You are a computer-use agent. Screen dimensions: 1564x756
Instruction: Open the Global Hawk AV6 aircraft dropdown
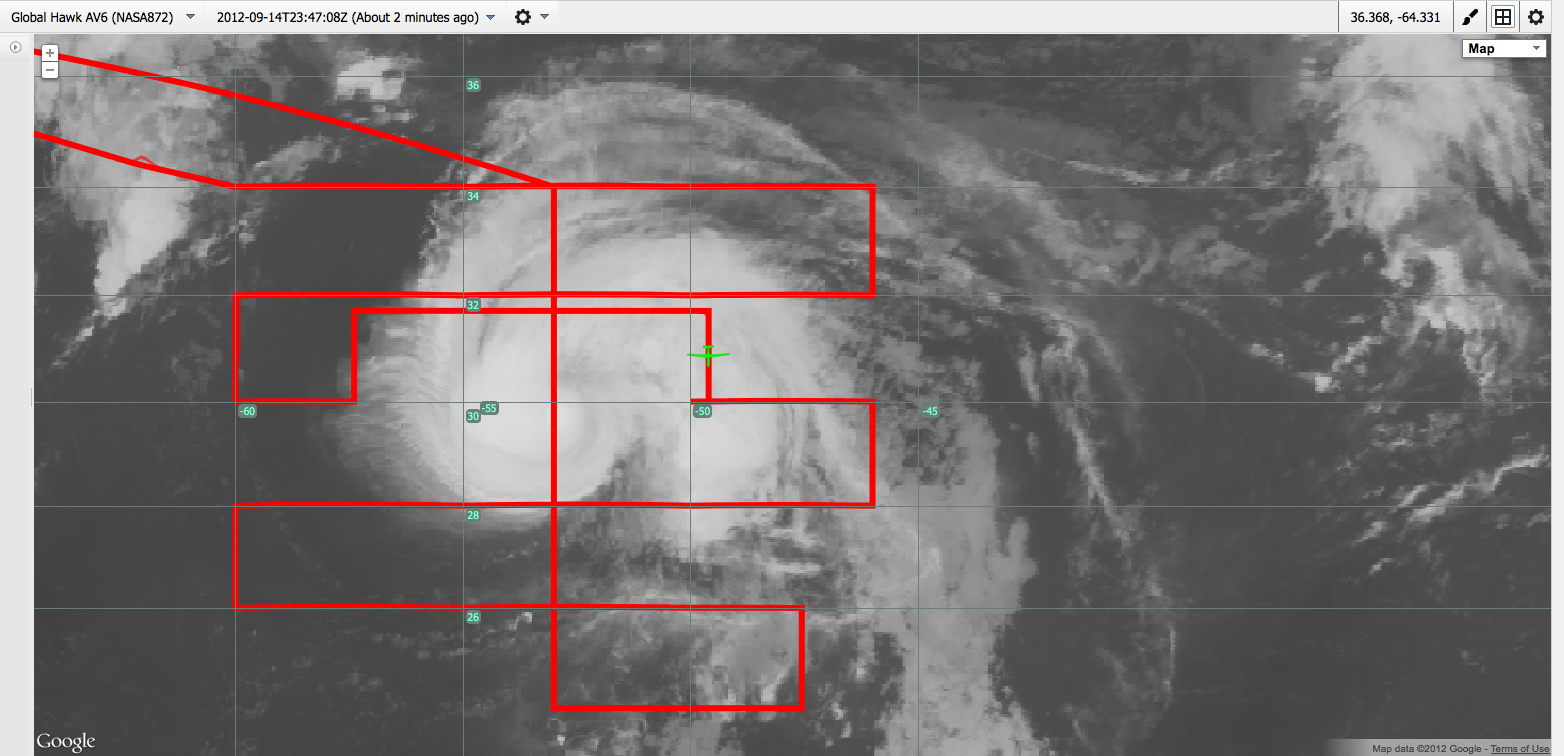pyautogui.click(x=102, y=17)
